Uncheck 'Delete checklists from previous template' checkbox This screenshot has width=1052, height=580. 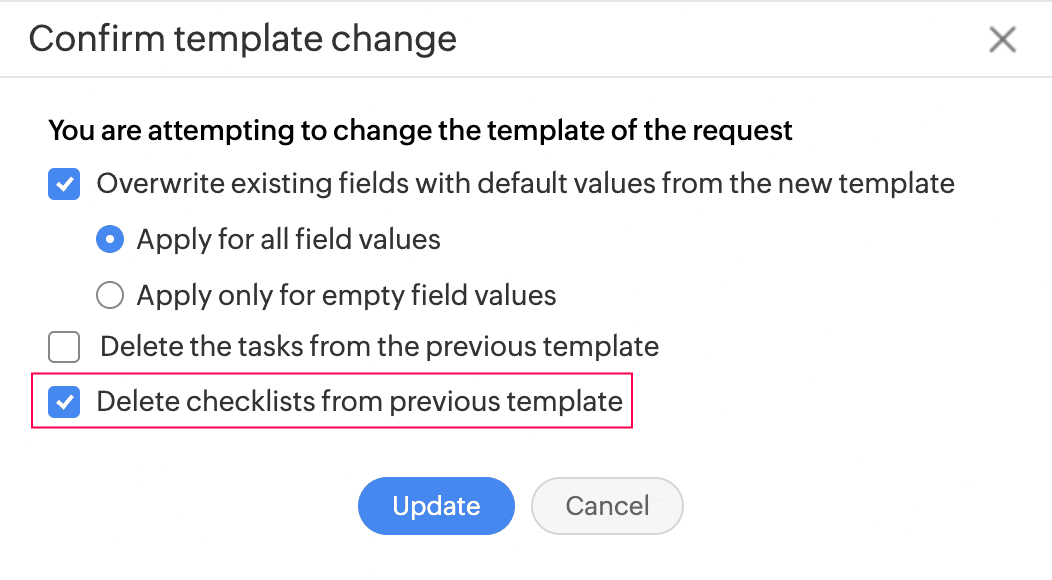tap(64, 402)
